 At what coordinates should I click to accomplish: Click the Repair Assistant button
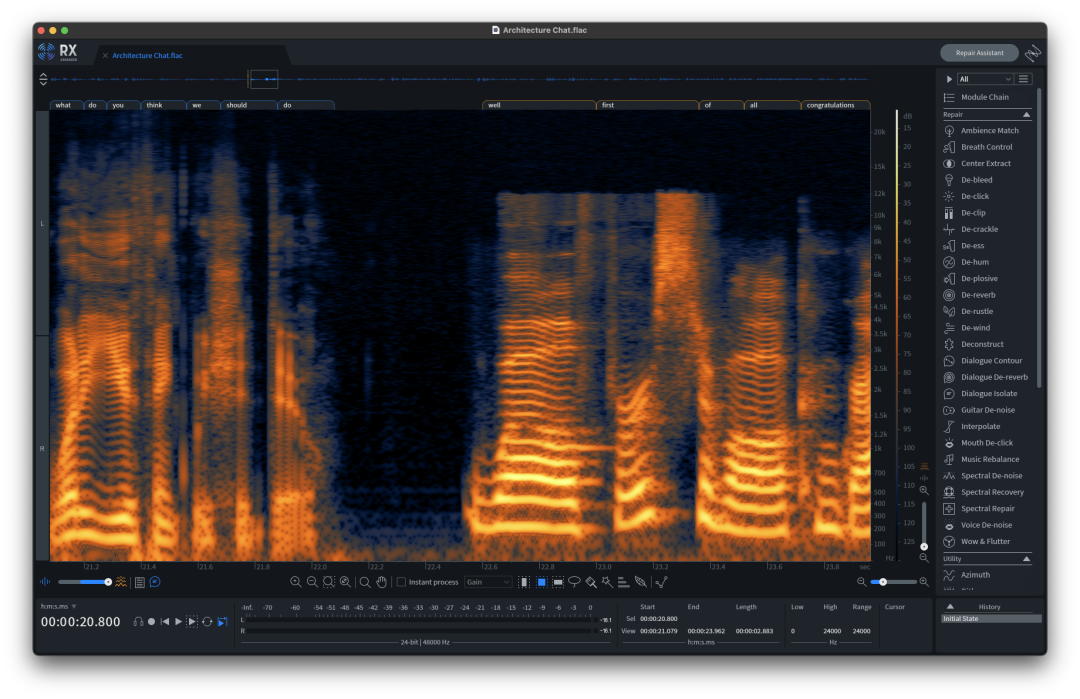tap(978, 53)
